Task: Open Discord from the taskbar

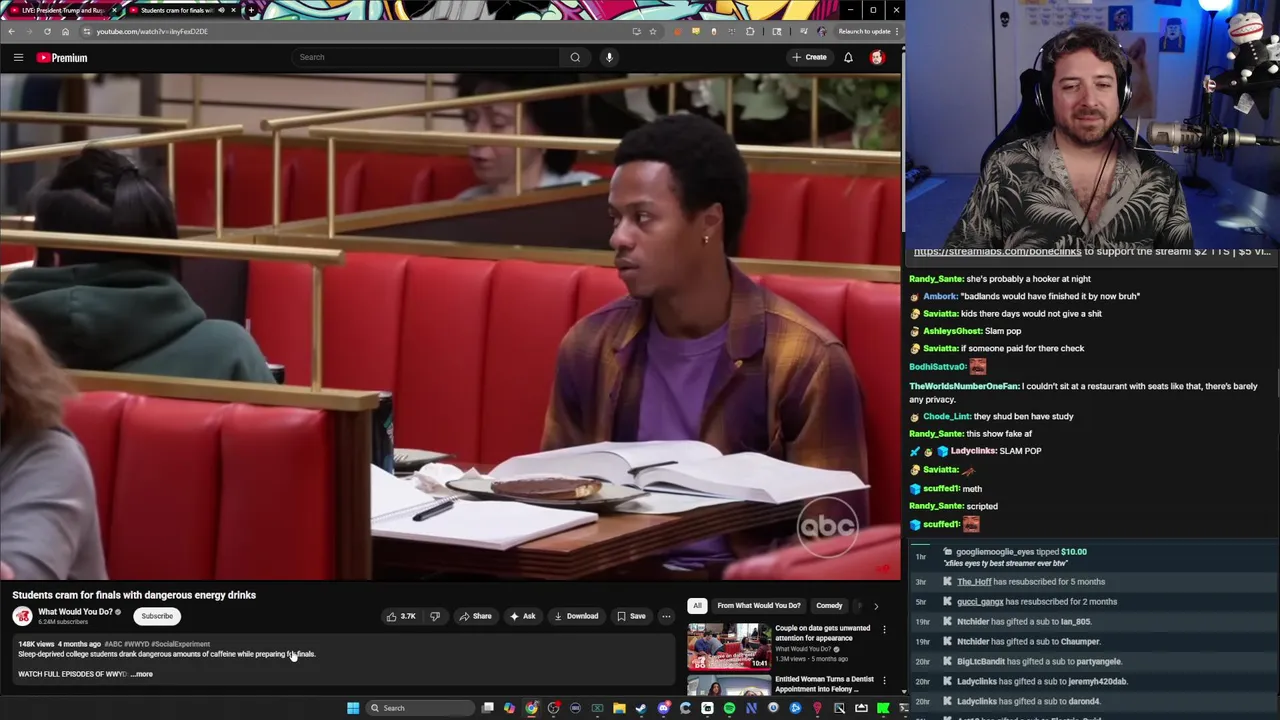Action: 663,708
